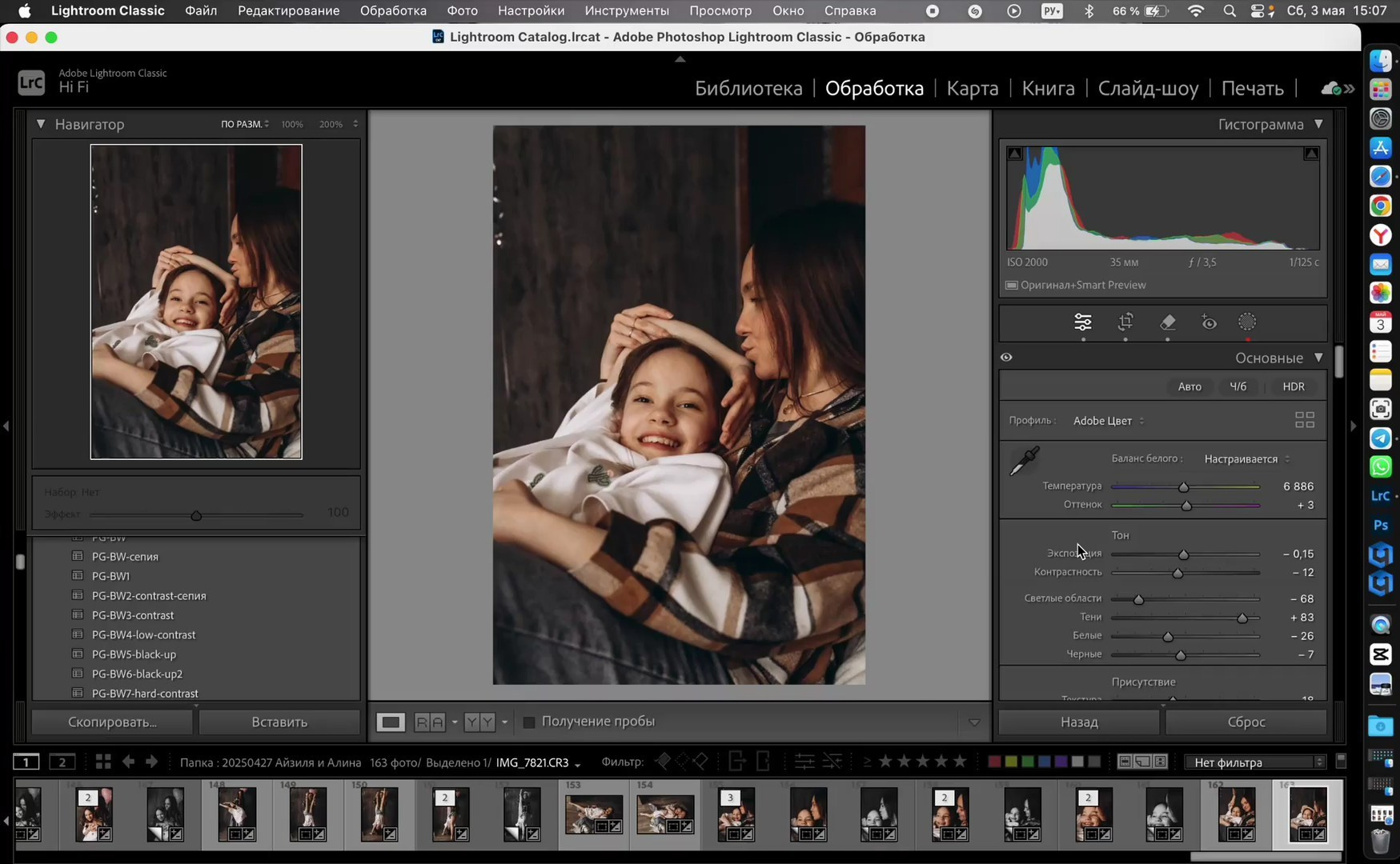The image size is (1400, 864).
Task: Enable the 'Получение пробы' checkbox
Action: pos(529,722)
